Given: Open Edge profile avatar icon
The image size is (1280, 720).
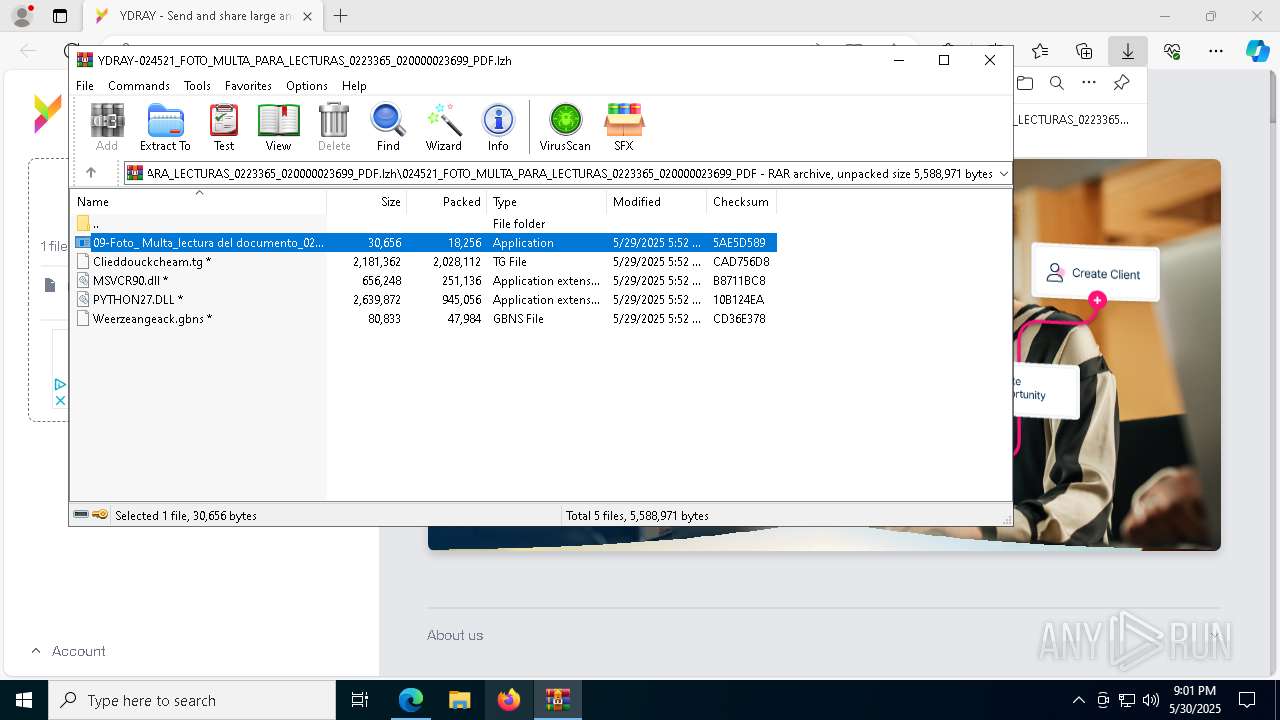Looking at the screenshot, I should [x=22, y=16].
